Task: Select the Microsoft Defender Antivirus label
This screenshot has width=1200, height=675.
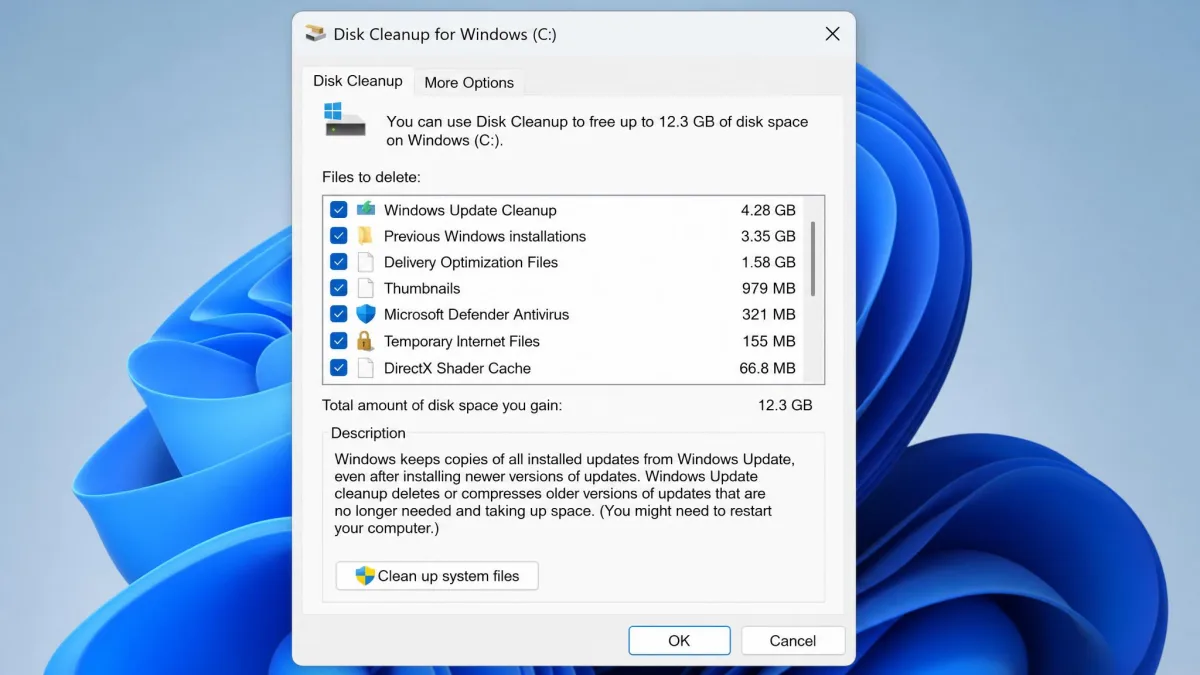Action: tap(476, 314)
